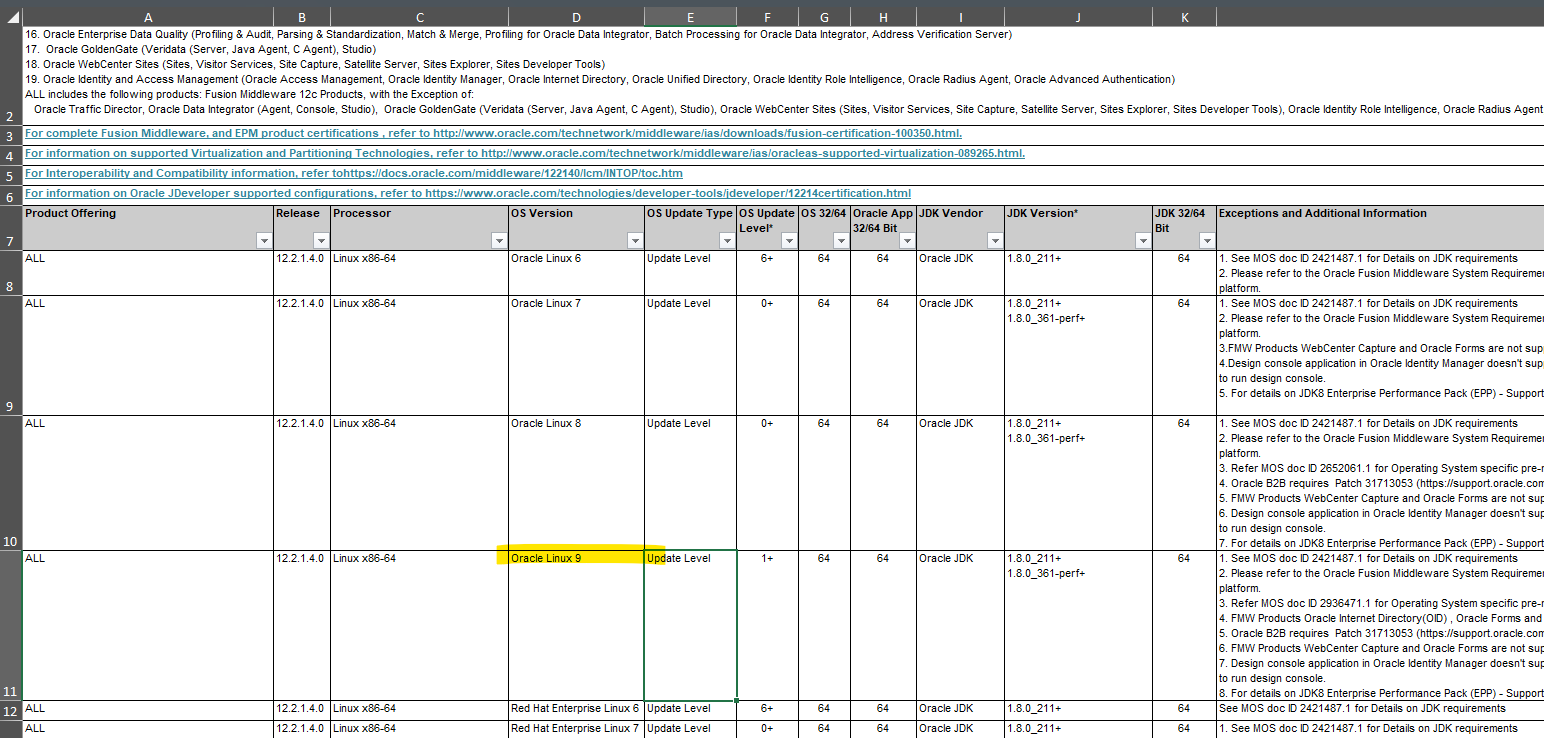Open the JDK 32/64 Bit filter dropdown

pyautogui.click(x=1207, y=240)
